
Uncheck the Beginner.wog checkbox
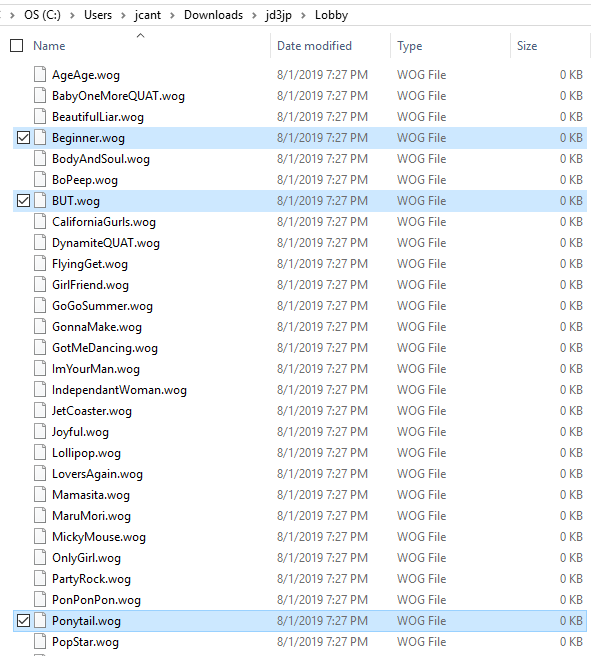pos(23,138)
